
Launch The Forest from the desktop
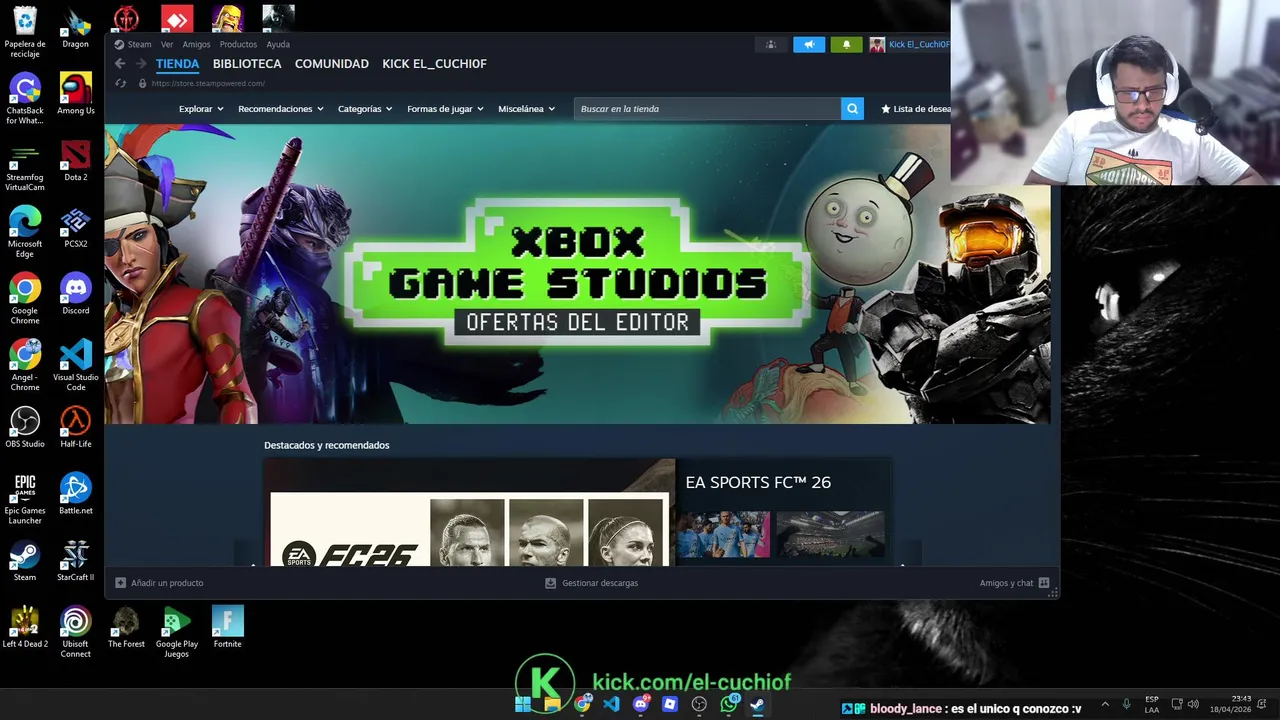(126, 628)
